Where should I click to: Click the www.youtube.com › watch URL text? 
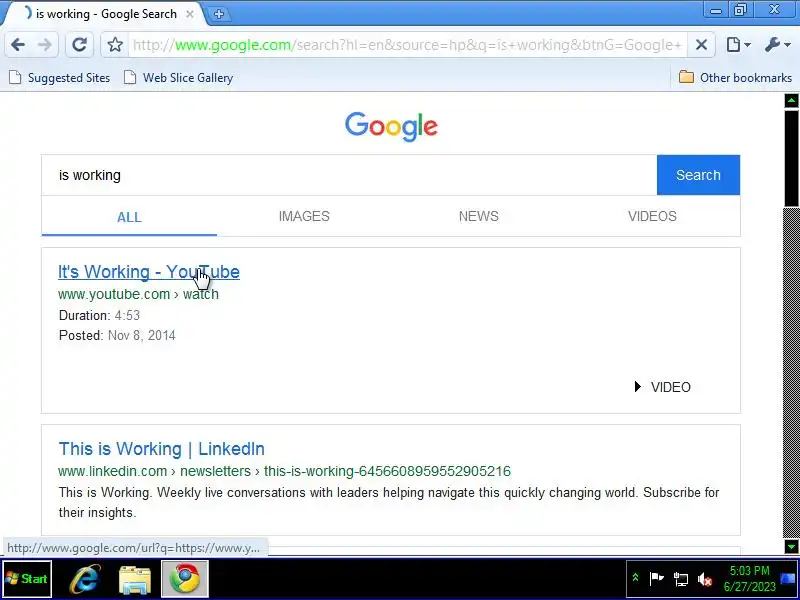coord(138,294)
